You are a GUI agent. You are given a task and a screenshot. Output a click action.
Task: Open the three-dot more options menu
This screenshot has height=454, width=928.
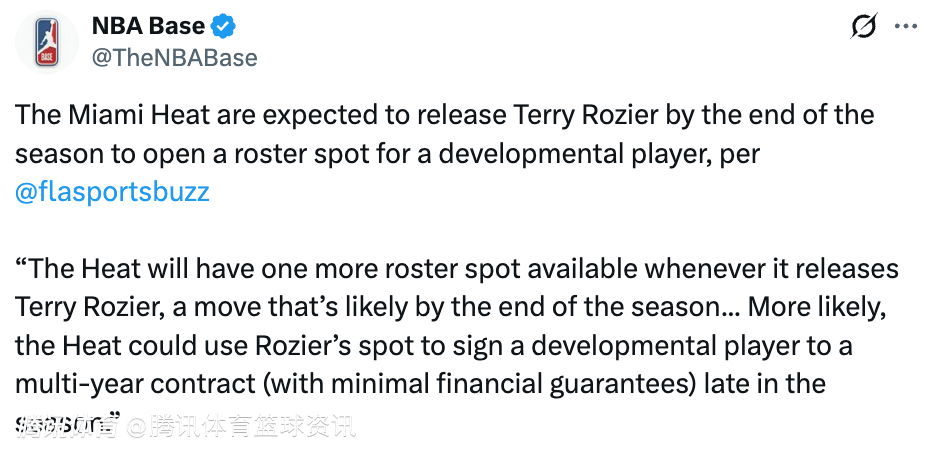click(903, 28)
